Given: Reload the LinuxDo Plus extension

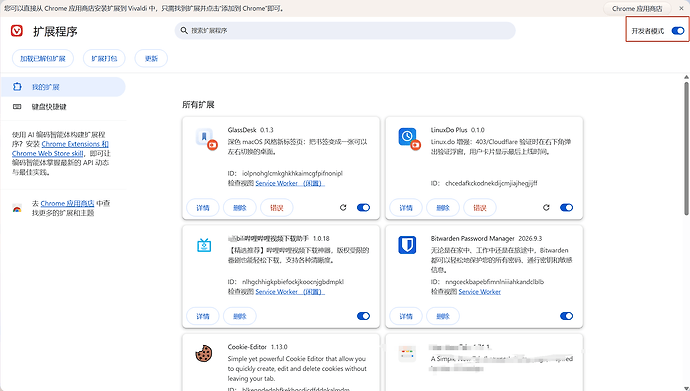Looking at the screenshot, I should point(546,208).
